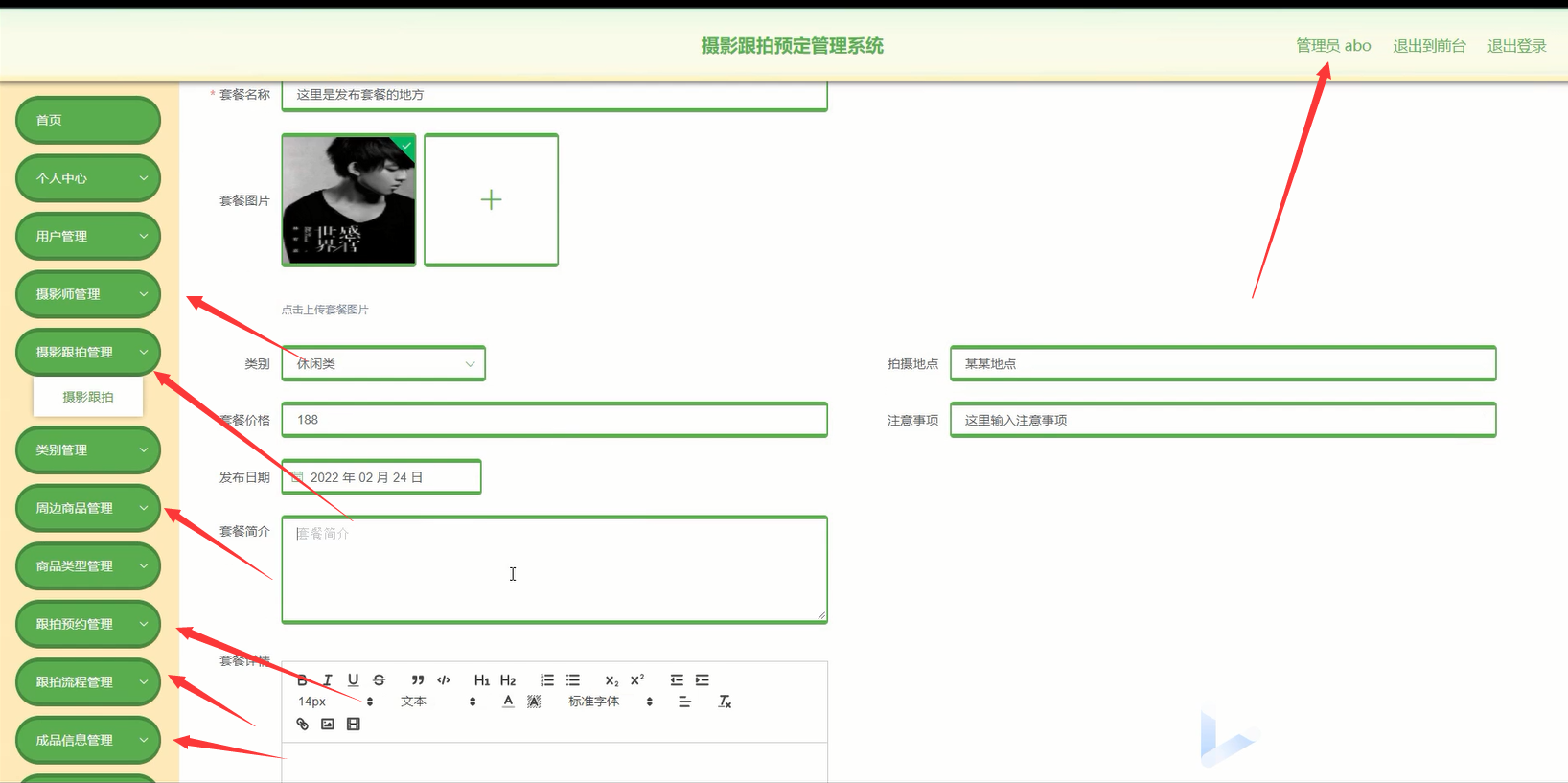The height and width of the screenshot is (783, 1568).
Task: Open the 首页 menu in the sidebar
Action: (88, 120)
